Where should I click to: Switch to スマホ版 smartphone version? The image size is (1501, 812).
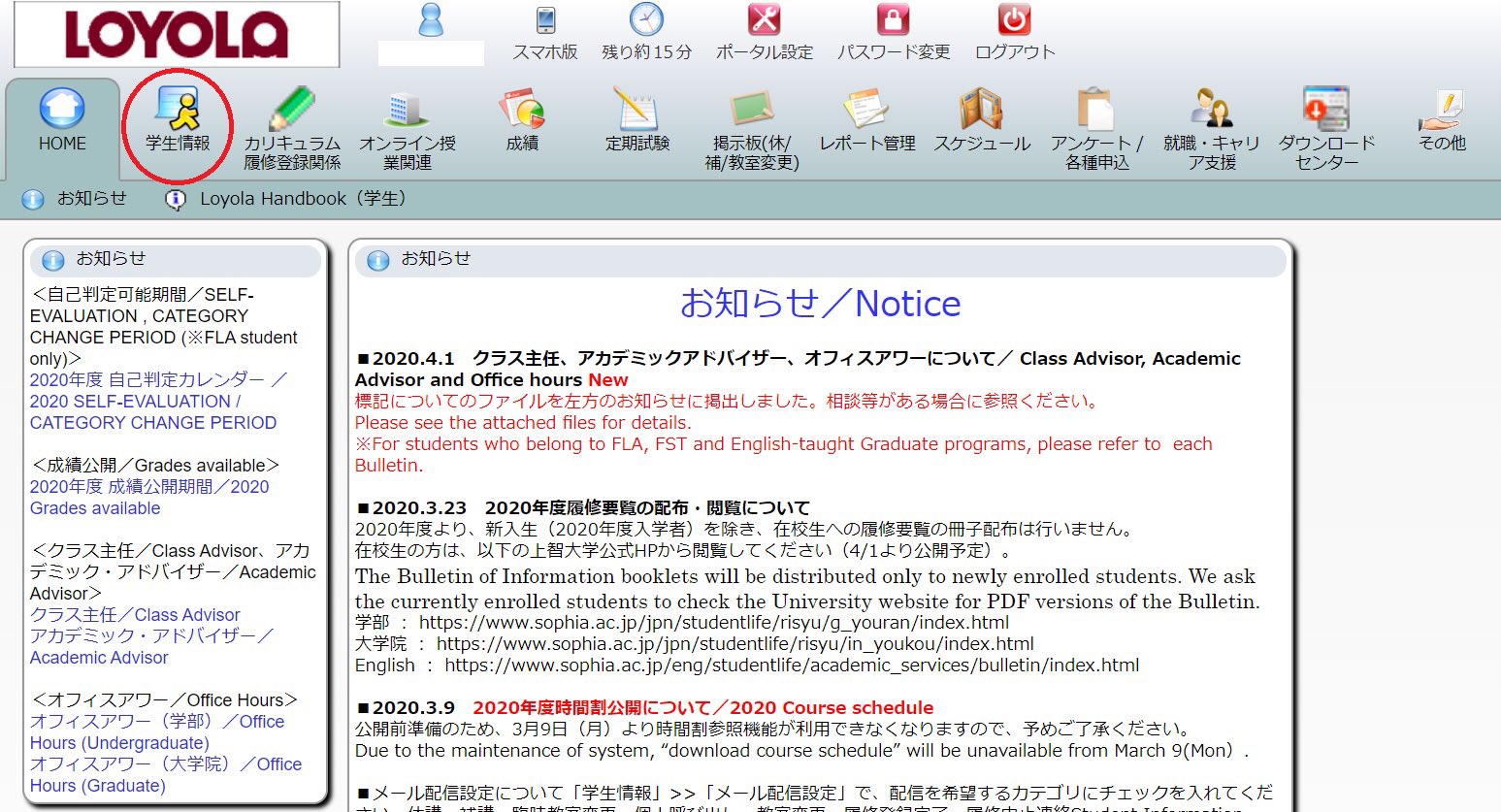545,33
